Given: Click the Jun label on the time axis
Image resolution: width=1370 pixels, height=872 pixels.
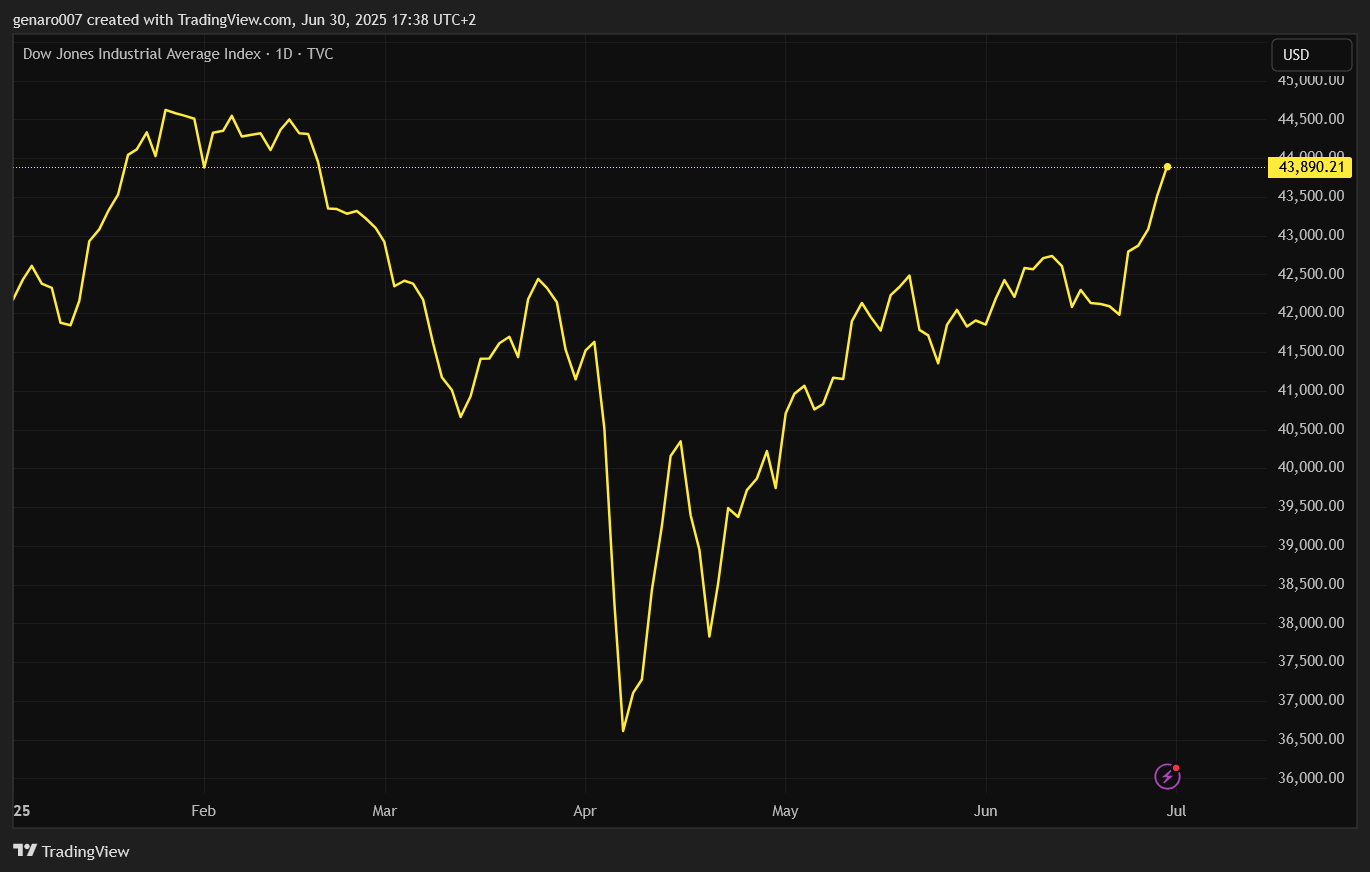Looking at the screenshot, I should tap(986, 811).
